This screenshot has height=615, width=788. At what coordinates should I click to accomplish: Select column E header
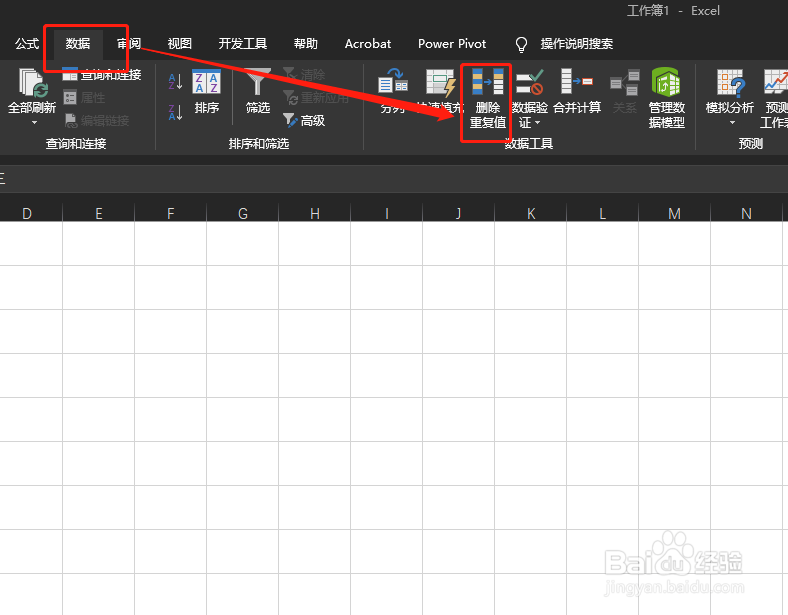click(x=98, y=214)
